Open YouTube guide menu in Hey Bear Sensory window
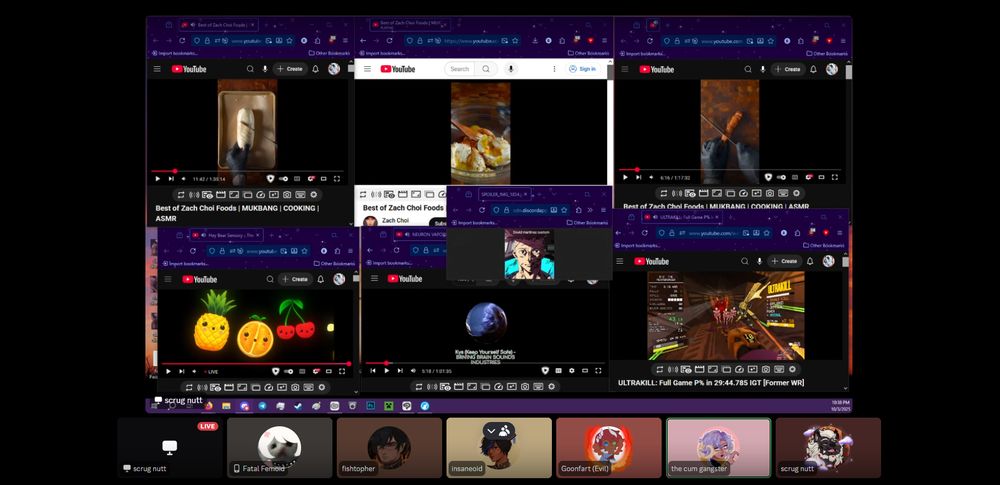Viewport: 1000px width, 485px height. (x=168, y=279)
